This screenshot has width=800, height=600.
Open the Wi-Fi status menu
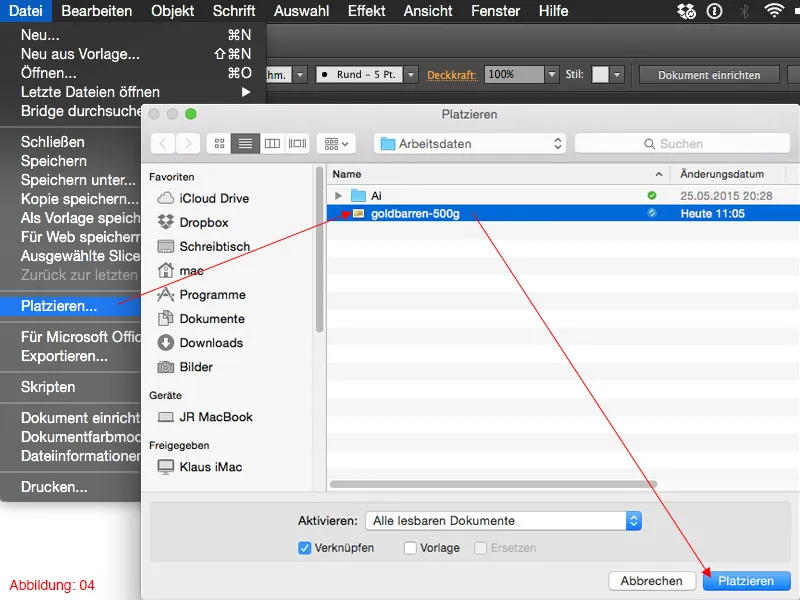pos(774,10)
